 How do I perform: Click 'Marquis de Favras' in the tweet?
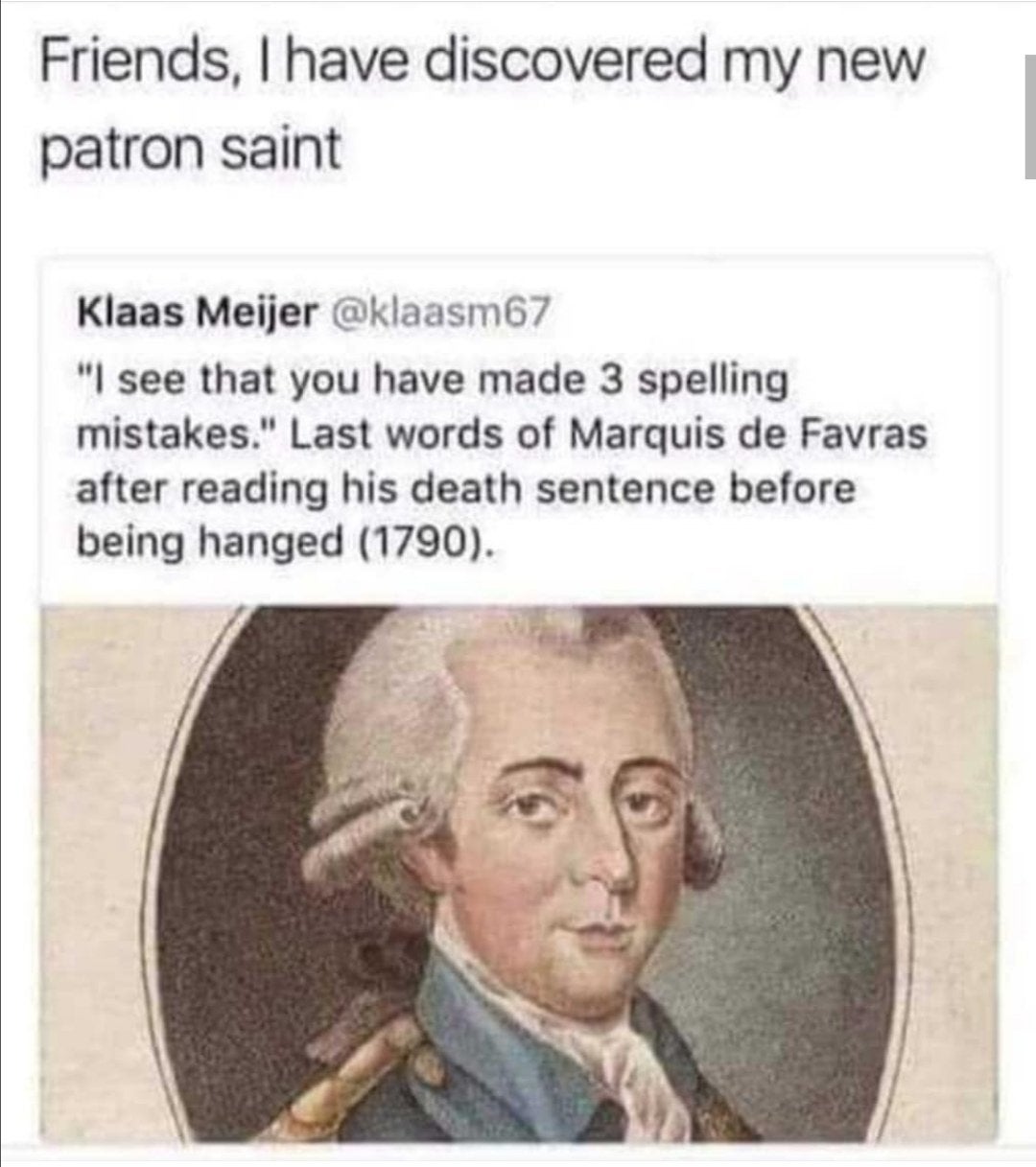pos(749,435)
